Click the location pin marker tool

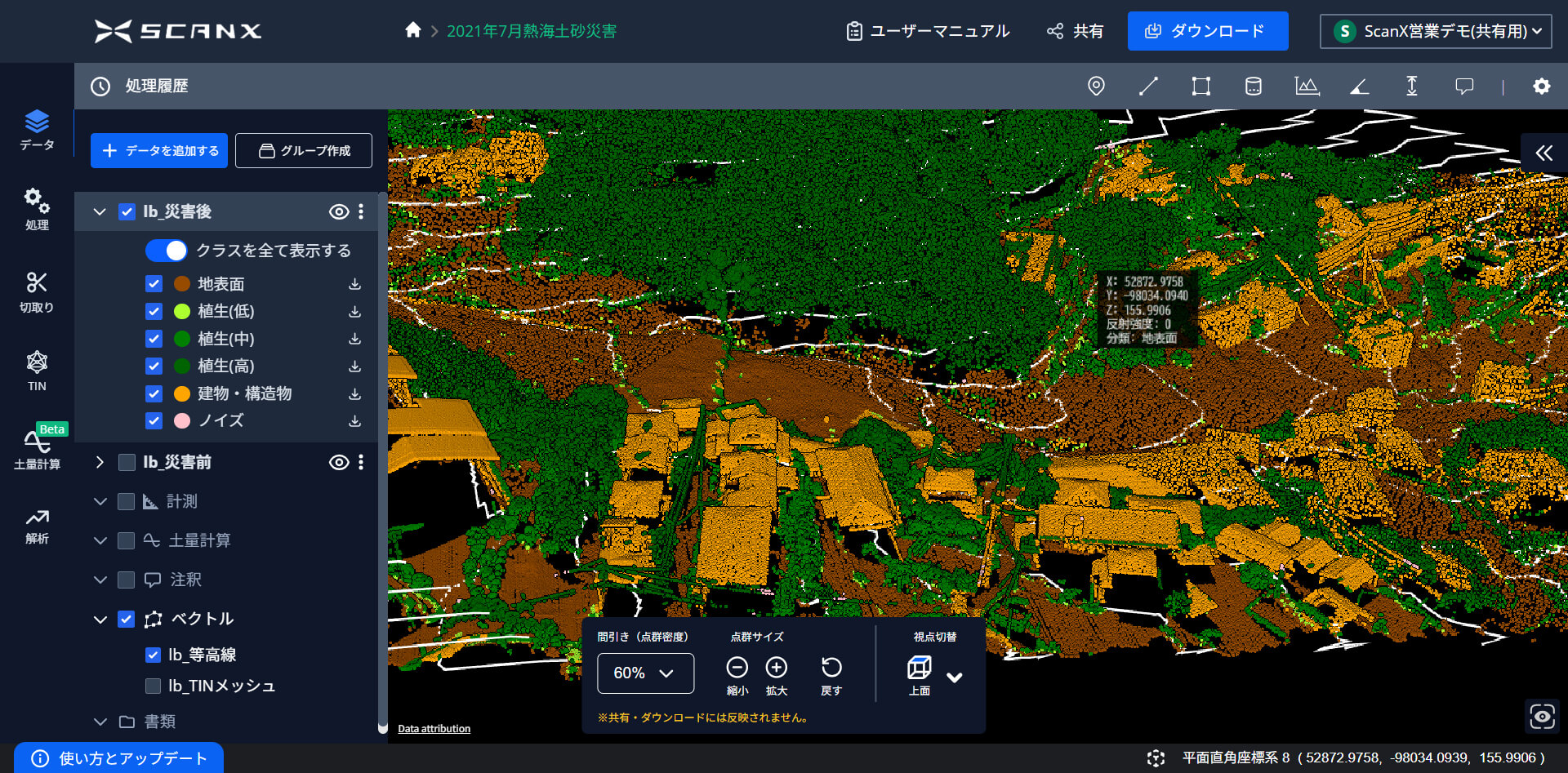tap(1096, 86)
